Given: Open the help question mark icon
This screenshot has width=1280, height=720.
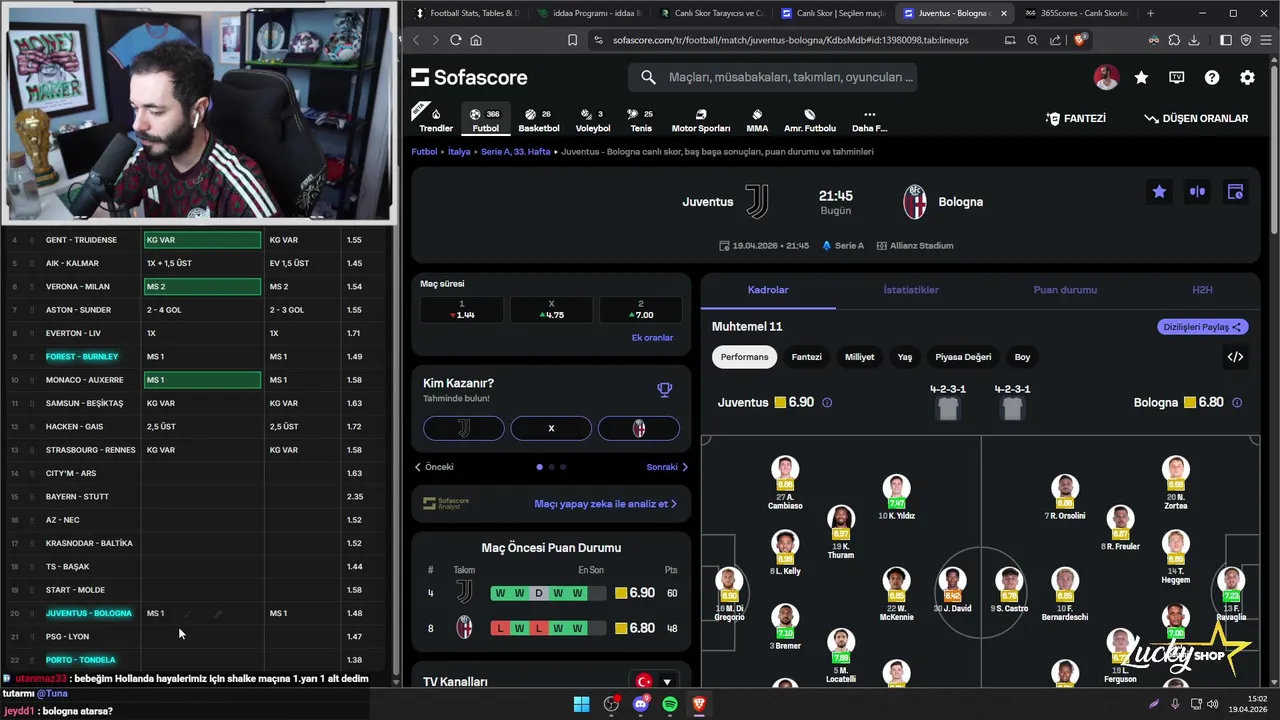Looking at the screenshot, I should (x=1212, y=77).
